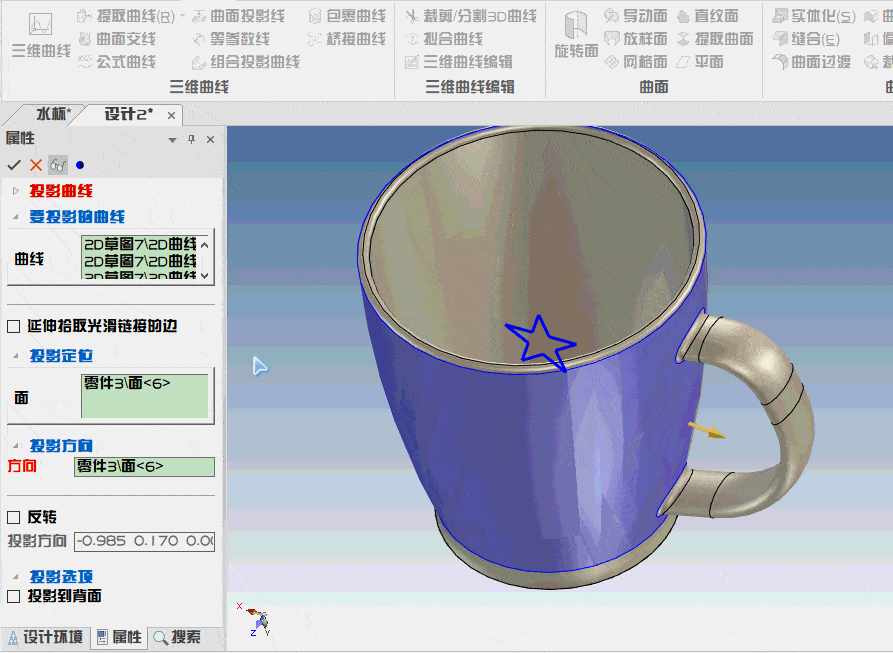Confirm projection with the green check button
Viewport: 893px width, 653px height.
[x=13, y=164]
